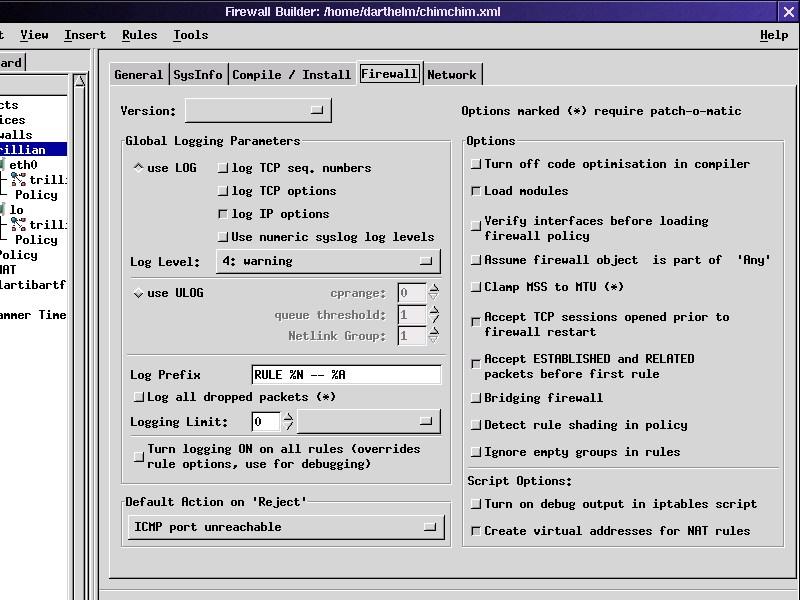Click the network address icon under lo
Image resolution: width=800 pixels, height=600 pixels.
tap(18, 225)
